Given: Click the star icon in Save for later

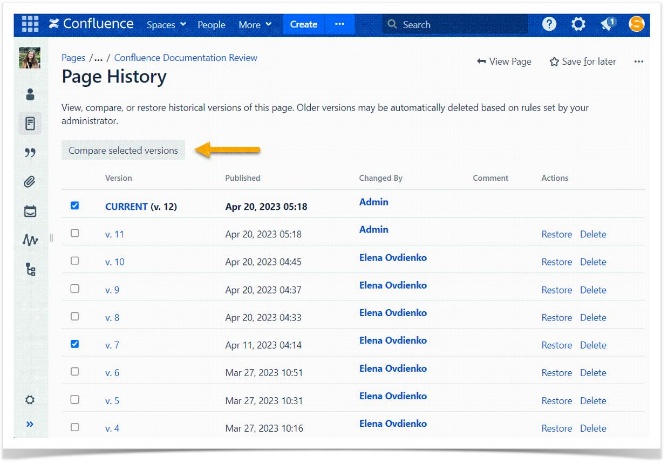Looking at the screenshot, I should (x=554, y=62).
